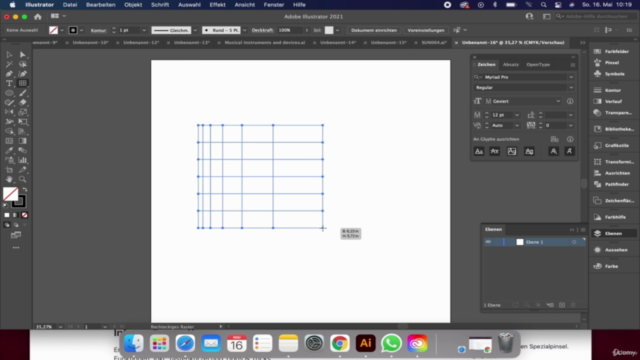Open the Rund 5 Pt. brush dropdown
The width and height of the screenshot is (640, 360).
click(x=244, y=30)
